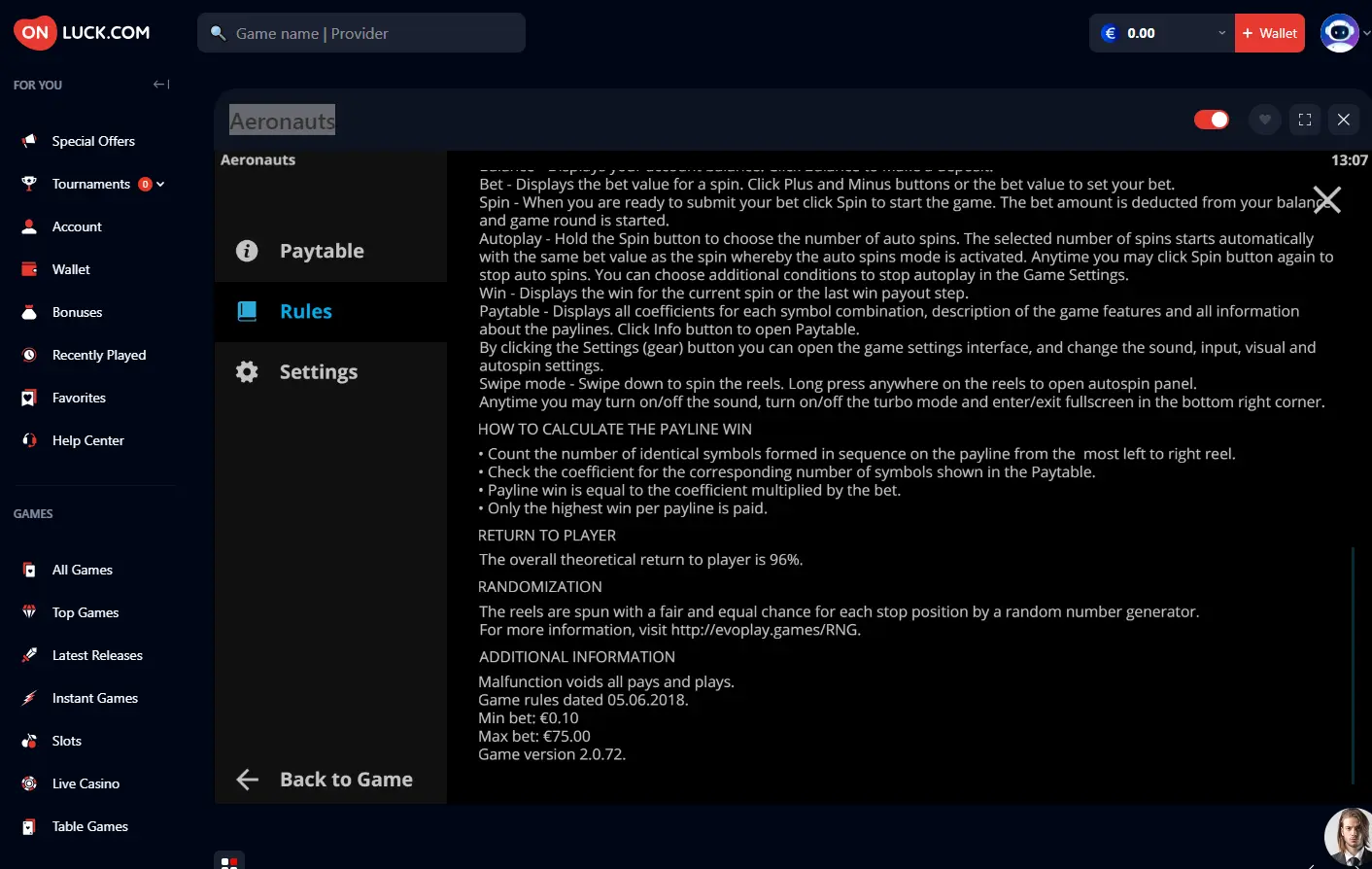Click the Favorites bookmark icon
The width and height of the screenshot is (1372, 869).
[29, 398]
